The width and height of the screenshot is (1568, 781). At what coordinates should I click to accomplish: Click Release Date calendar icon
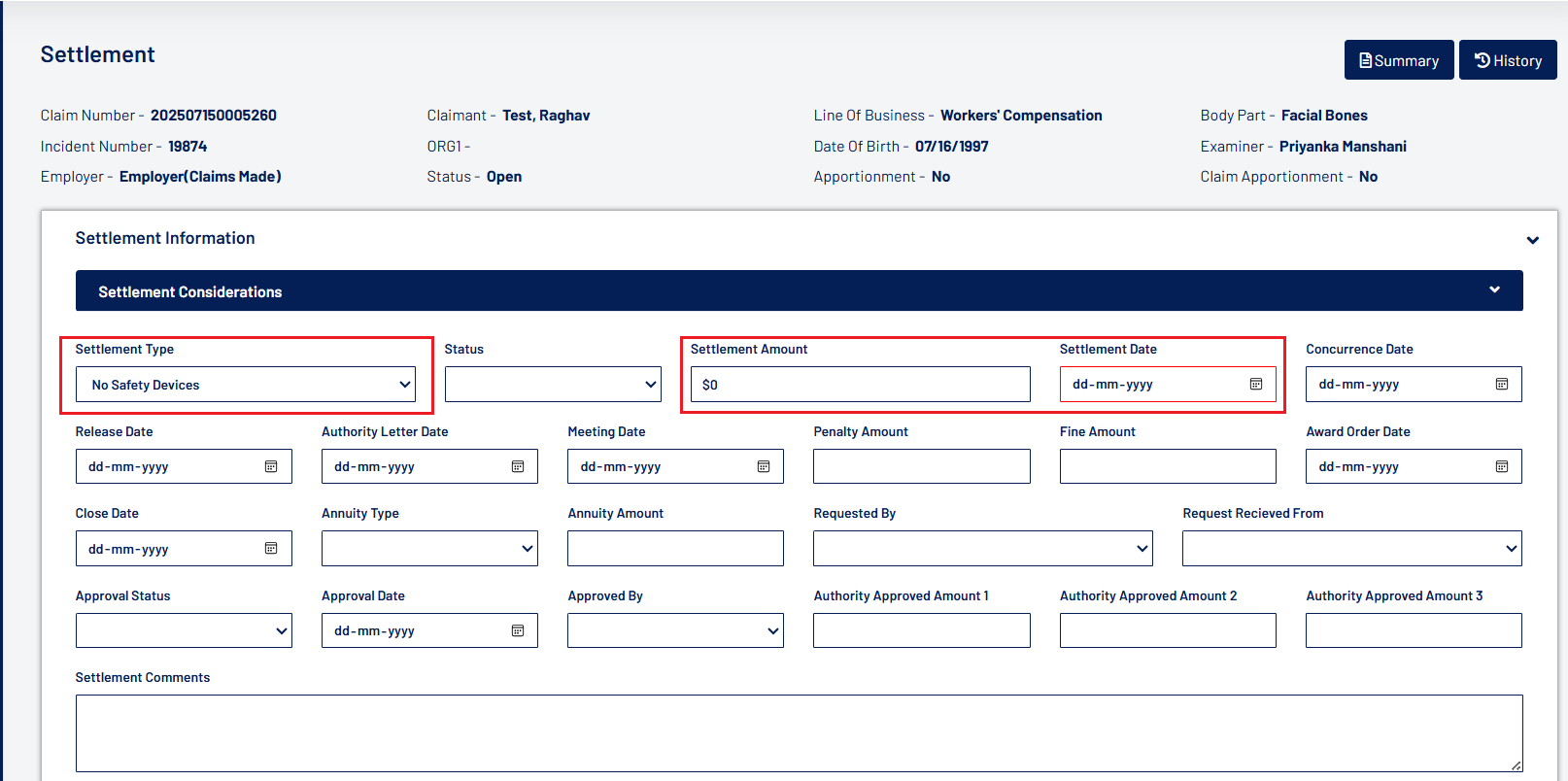click(x=271, y=467)
